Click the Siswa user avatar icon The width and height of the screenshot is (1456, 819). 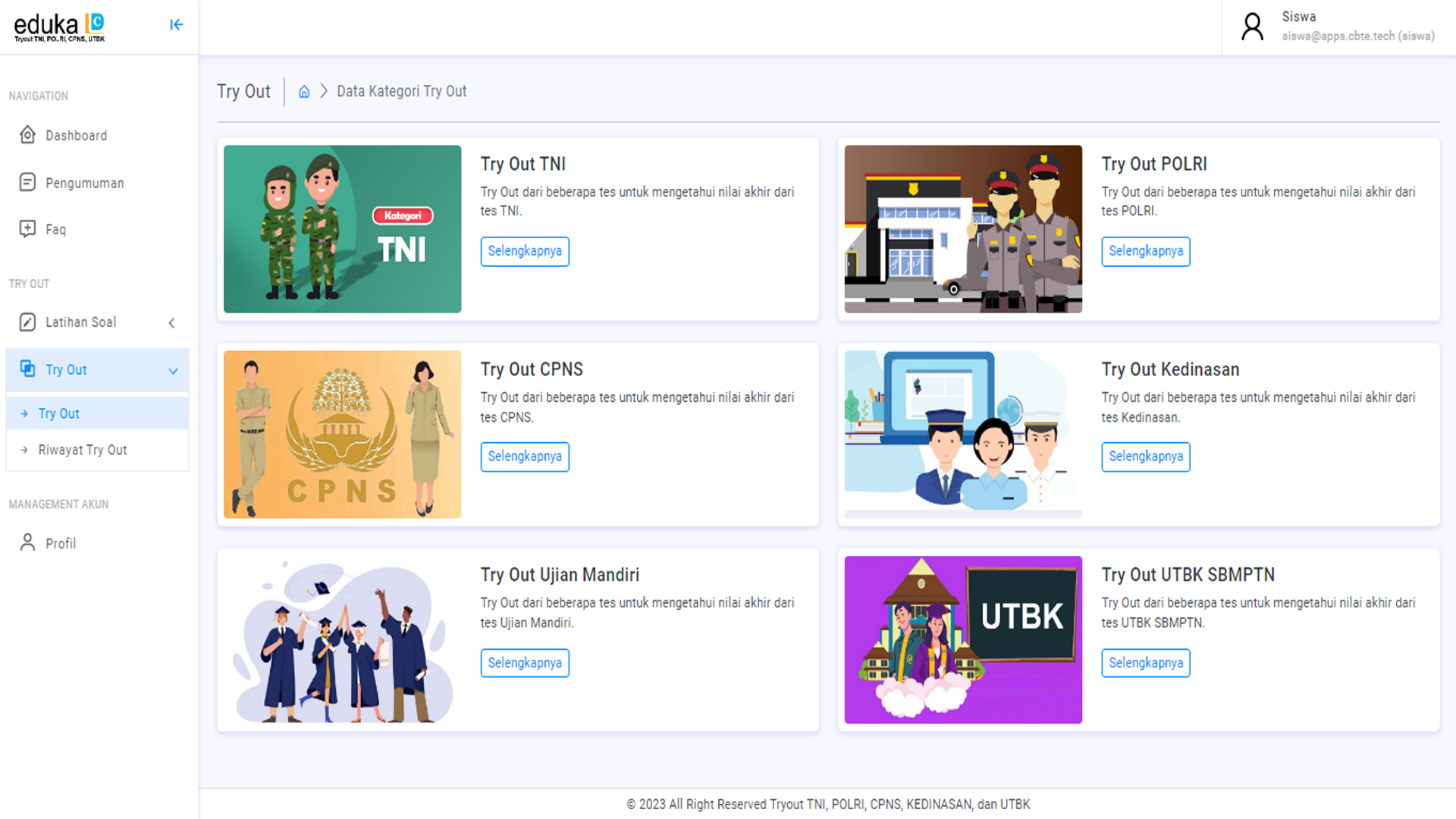(1252, 27)
